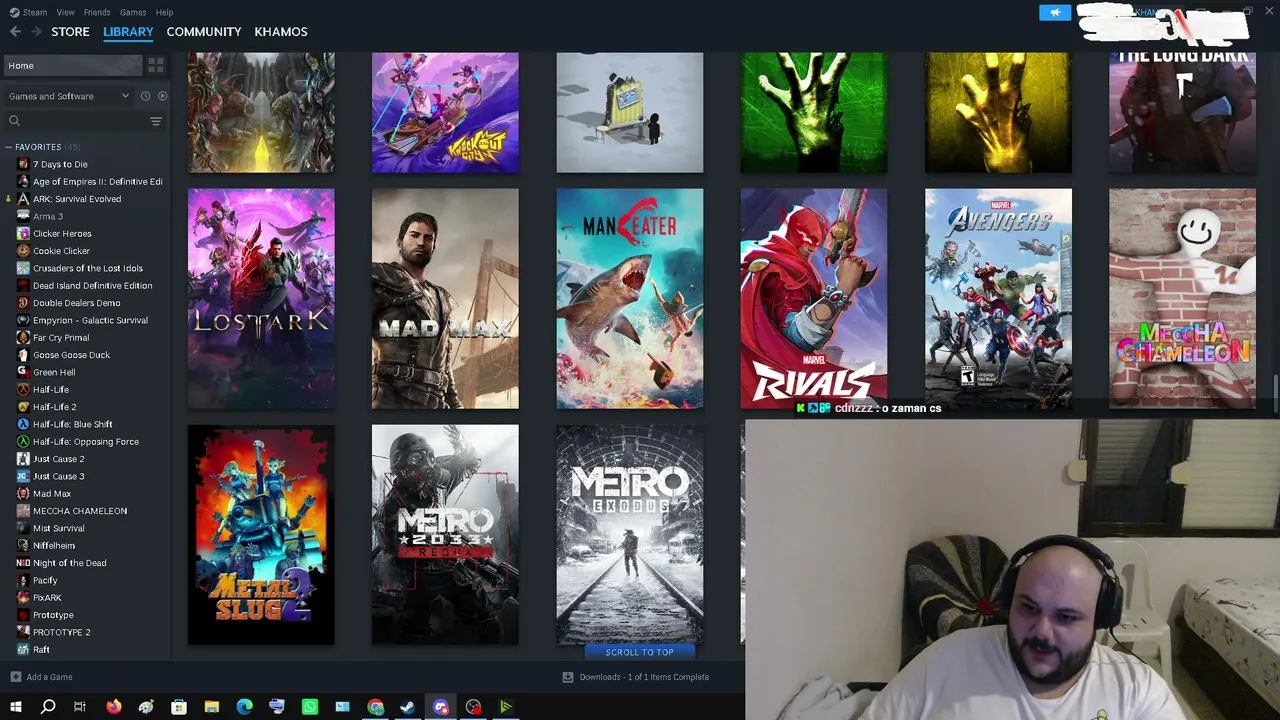Open the Marvel's Avengers game cover
1280x720 pixels.
(x=998, y=298)
